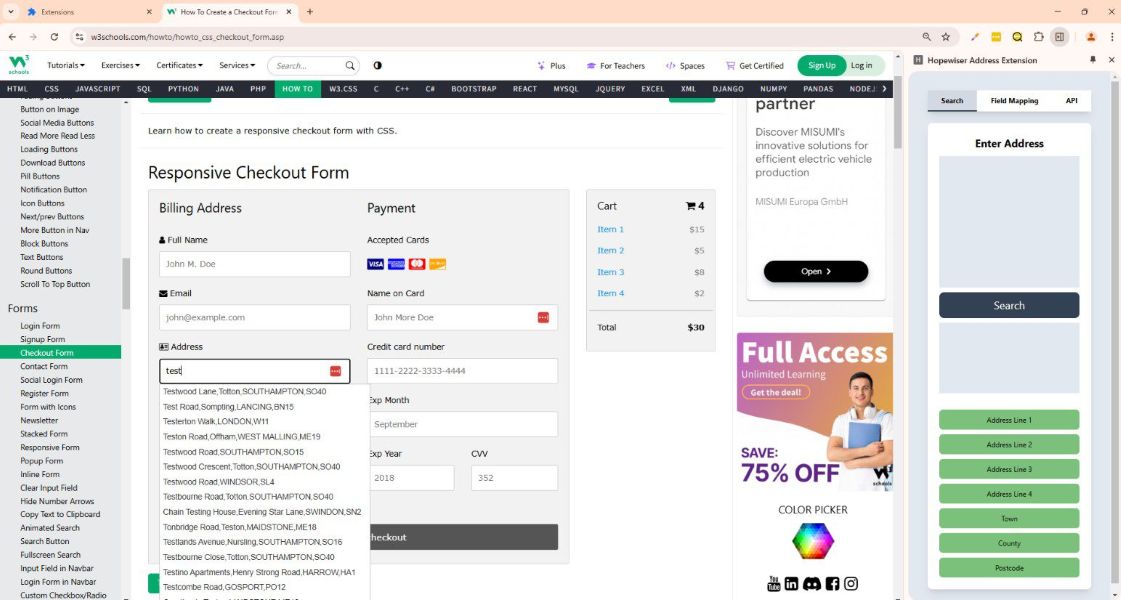Click the W3Schools logo
The height and width of the screenshot is (600, 1121).
coord(19,65)
